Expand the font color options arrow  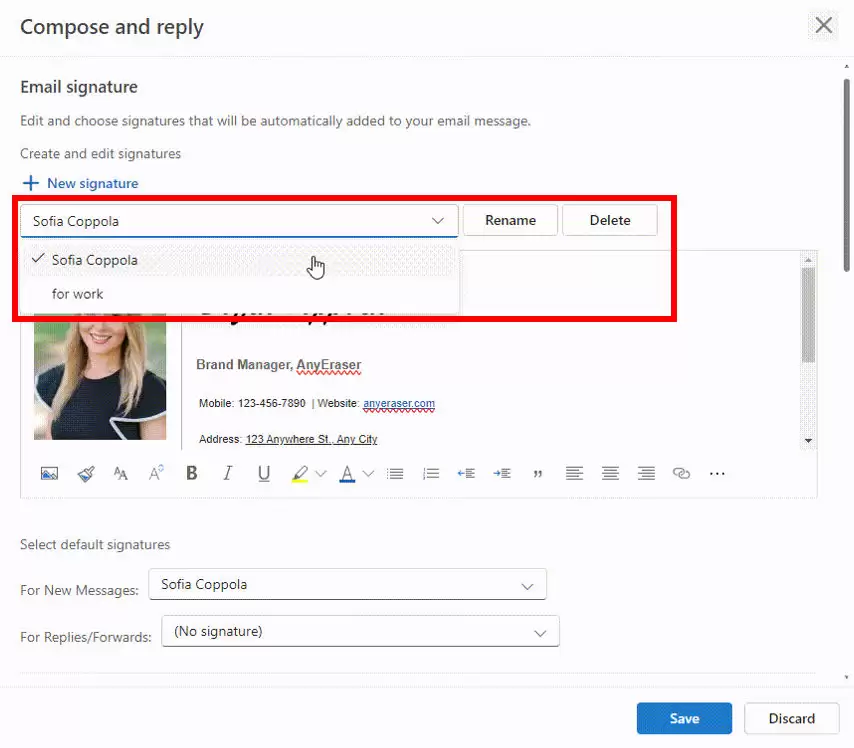[369, 473]
